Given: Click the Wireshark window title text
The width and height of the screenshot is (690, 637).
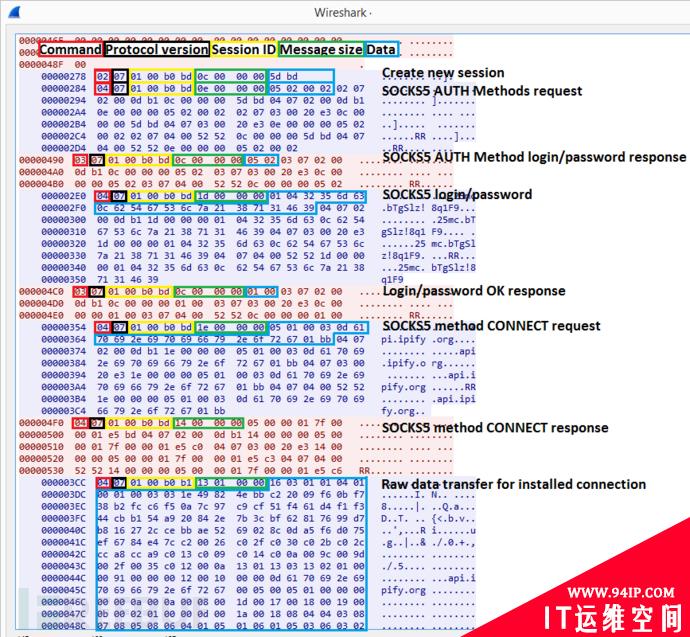Looking at the screenshot, I should click(x=342, y=13).
